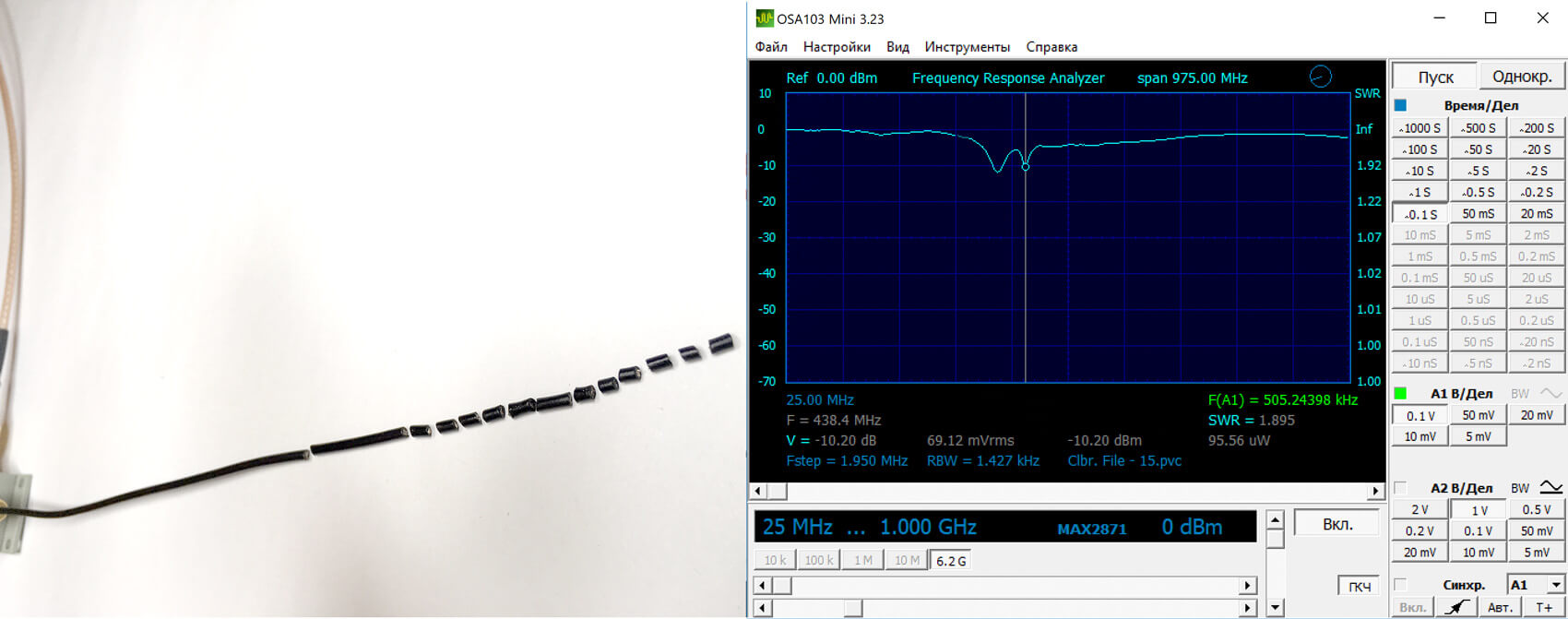Open the Вид menu
This screenshot has width=1568, height=619.
tap(897, 47)
